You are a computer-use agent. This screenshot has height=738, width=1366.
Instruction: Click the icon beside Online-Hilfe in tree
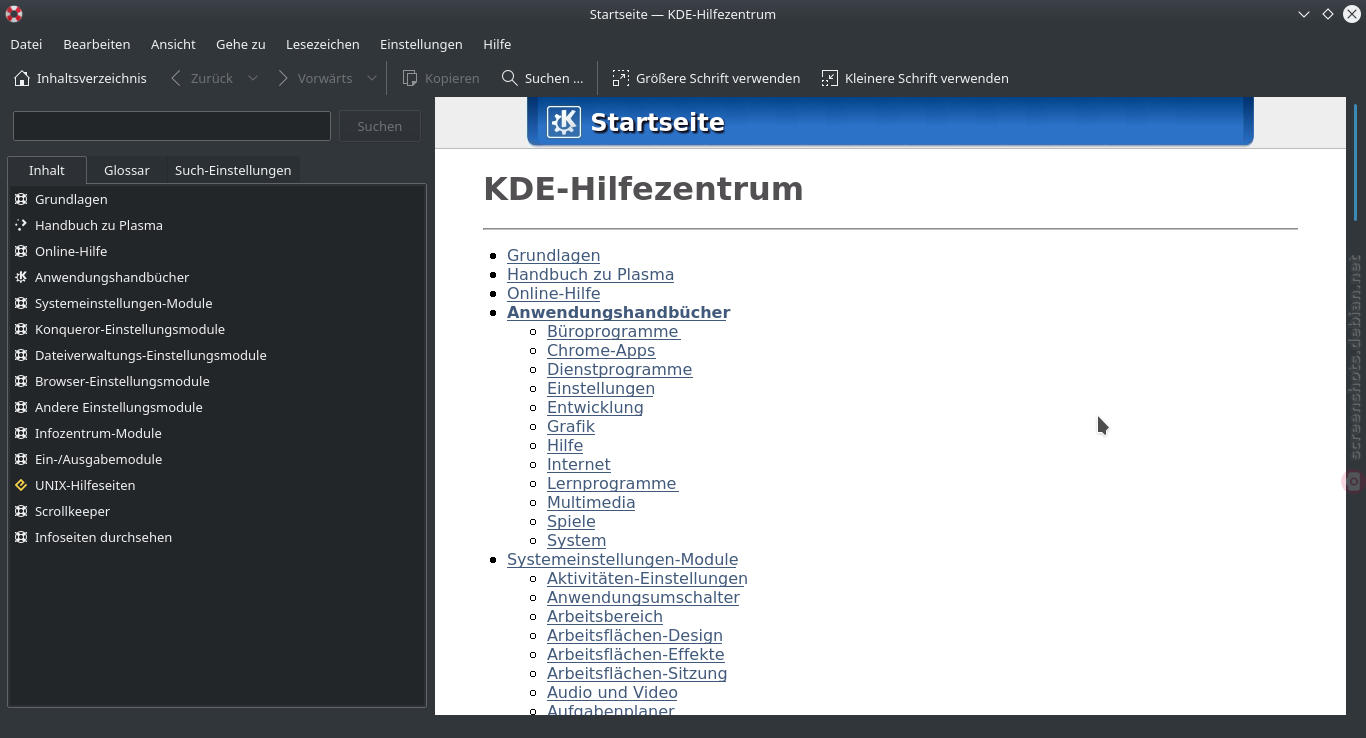(21, 251)
